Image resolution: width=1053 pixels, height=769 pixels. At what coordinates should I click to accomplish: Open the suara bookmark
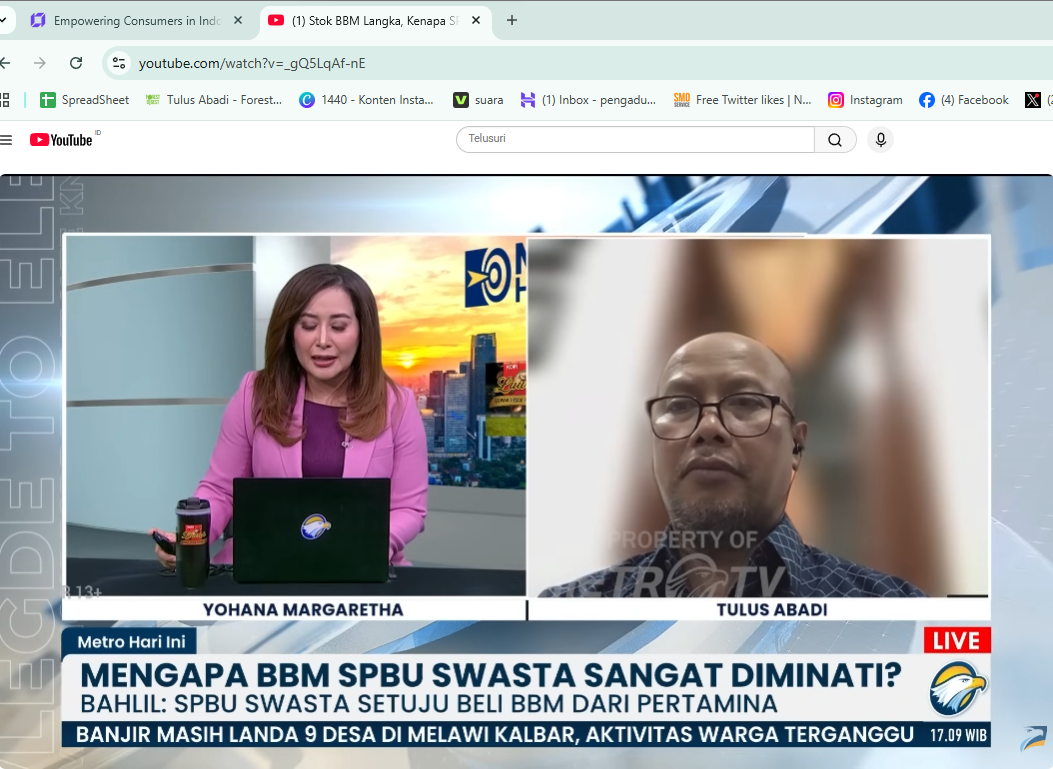(x=478, y=100)
